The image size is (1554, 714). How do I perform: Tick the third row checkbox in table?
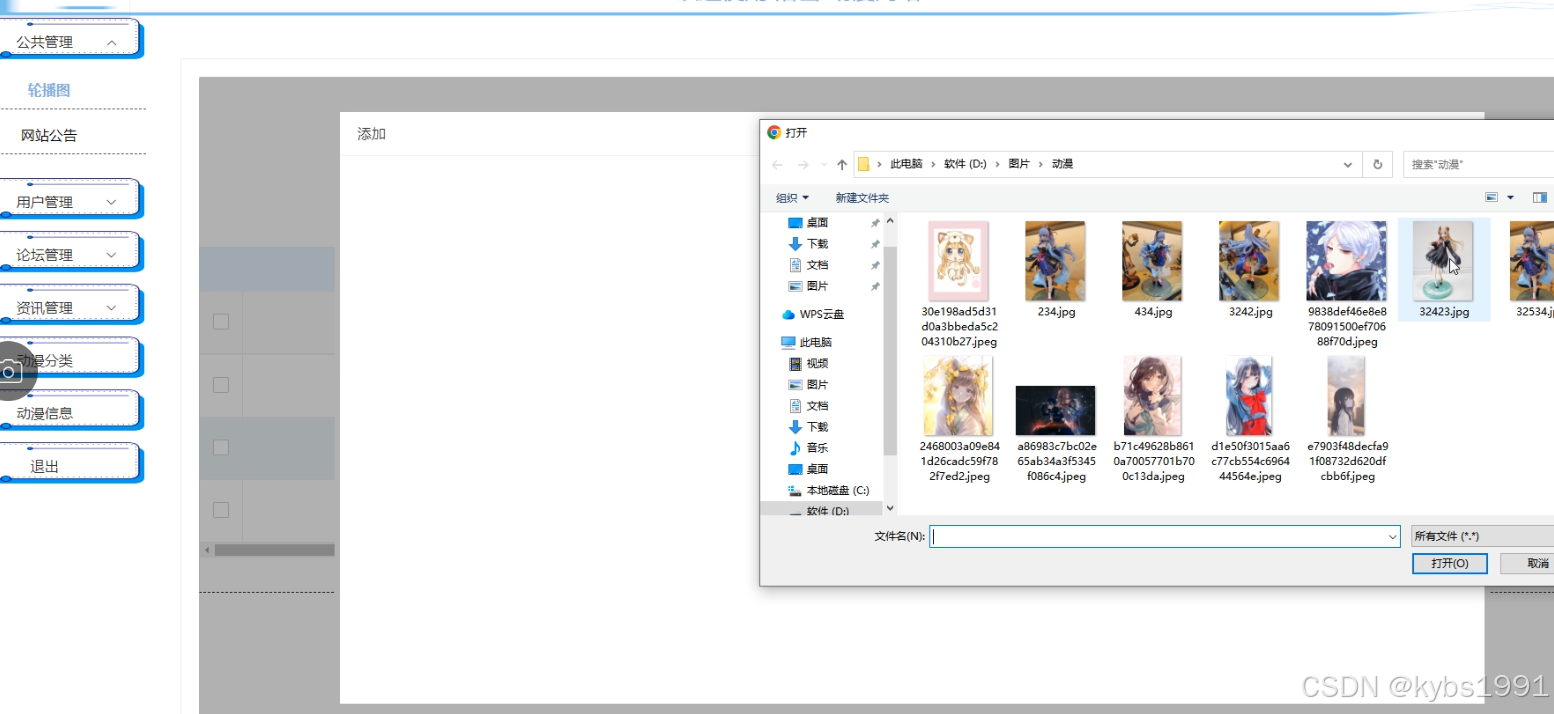point(221,447)
